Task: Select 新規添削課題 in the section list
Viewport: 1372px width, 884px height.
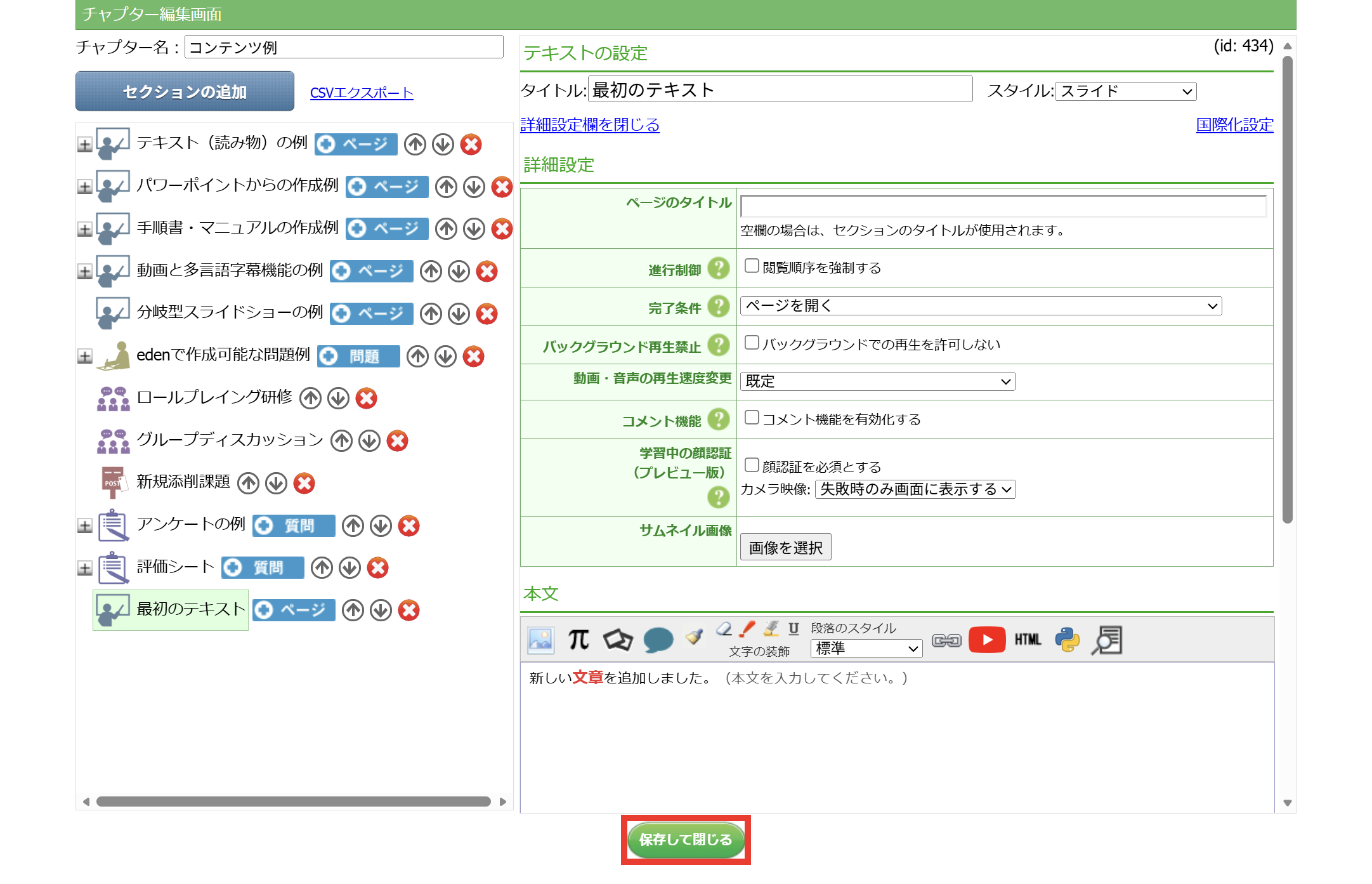Action: pyautogui.click(x=183, y=482)
